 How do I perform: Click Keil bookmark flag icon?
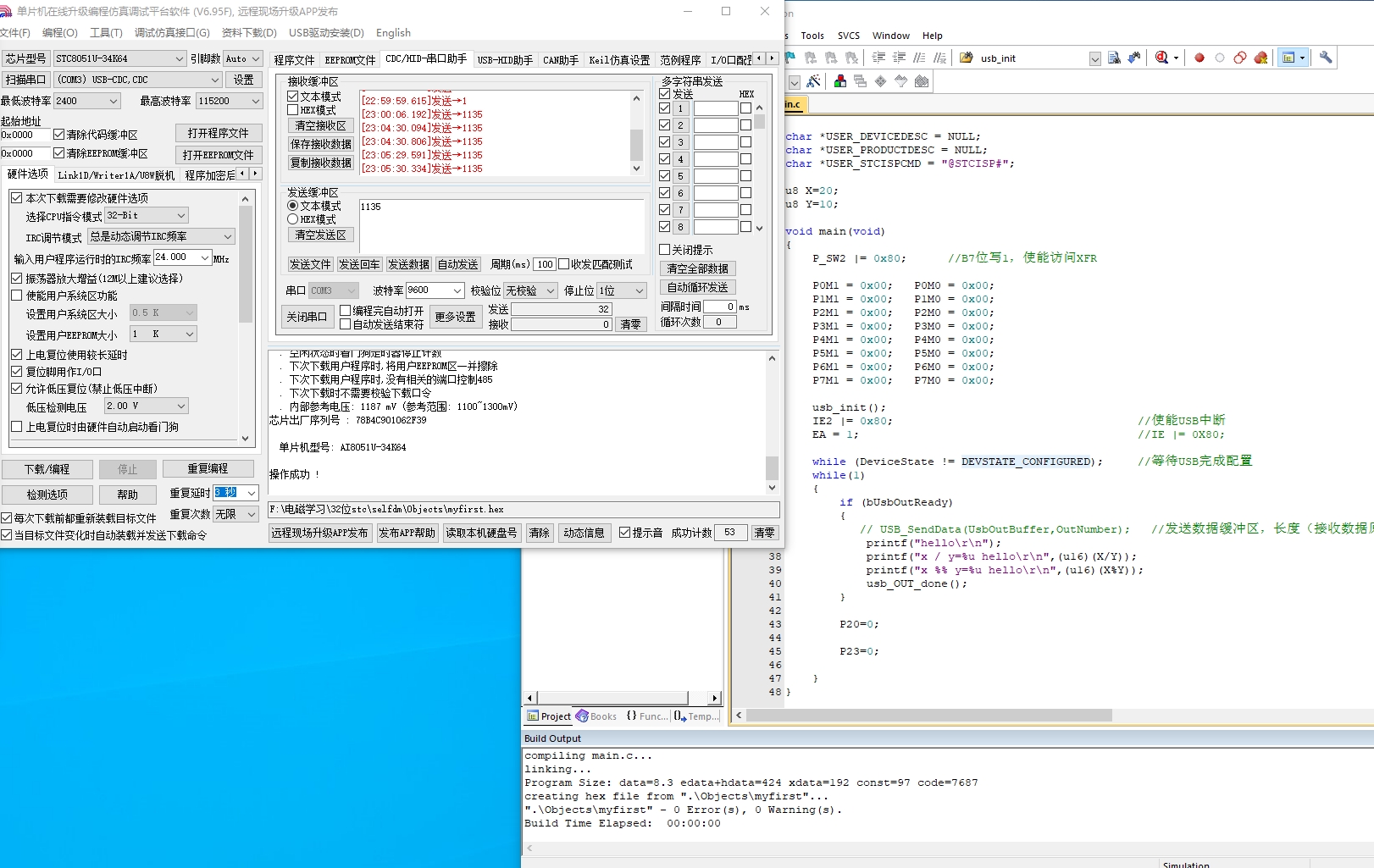click(790, 58)
